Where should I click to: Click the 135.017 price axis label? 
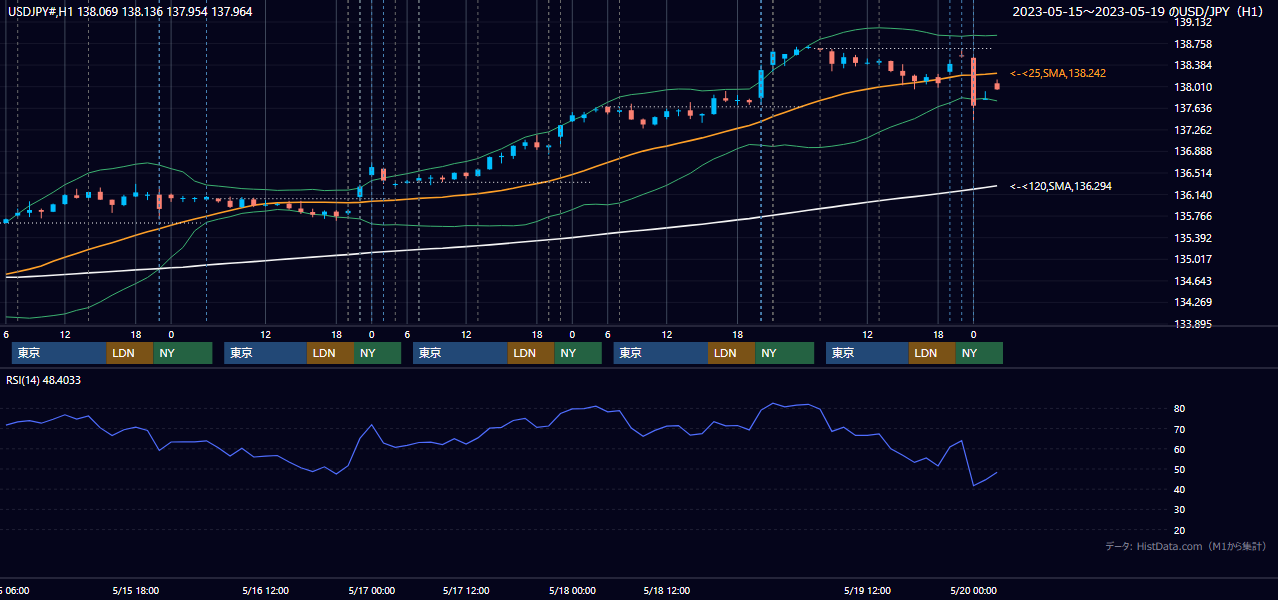click(1193, 259)
